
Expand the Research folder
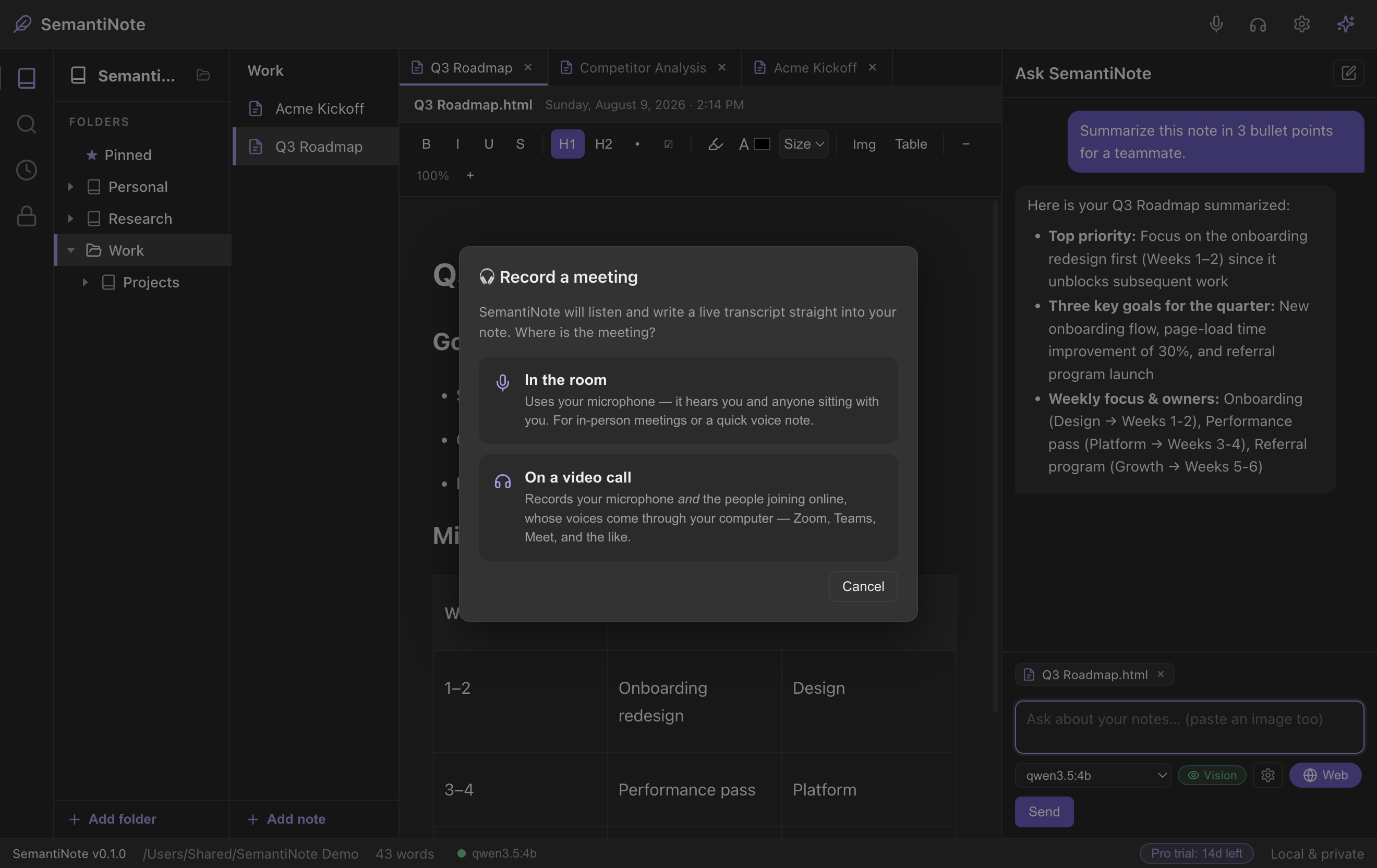[70, 219]
